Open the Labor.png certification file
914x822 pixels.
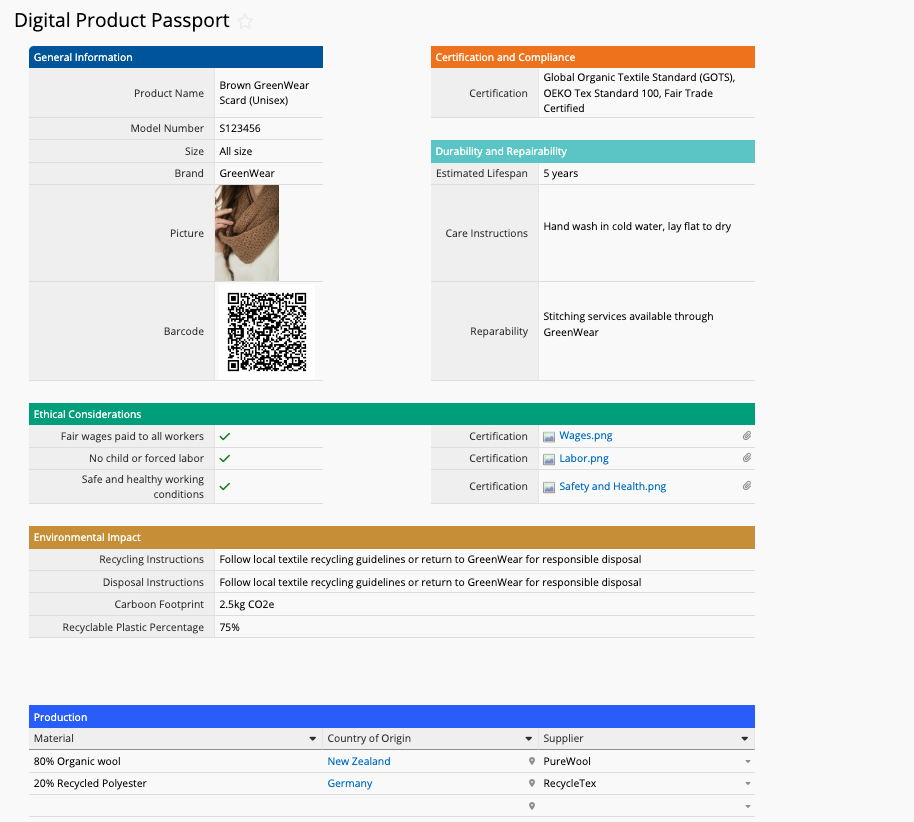tap(584, 459)
